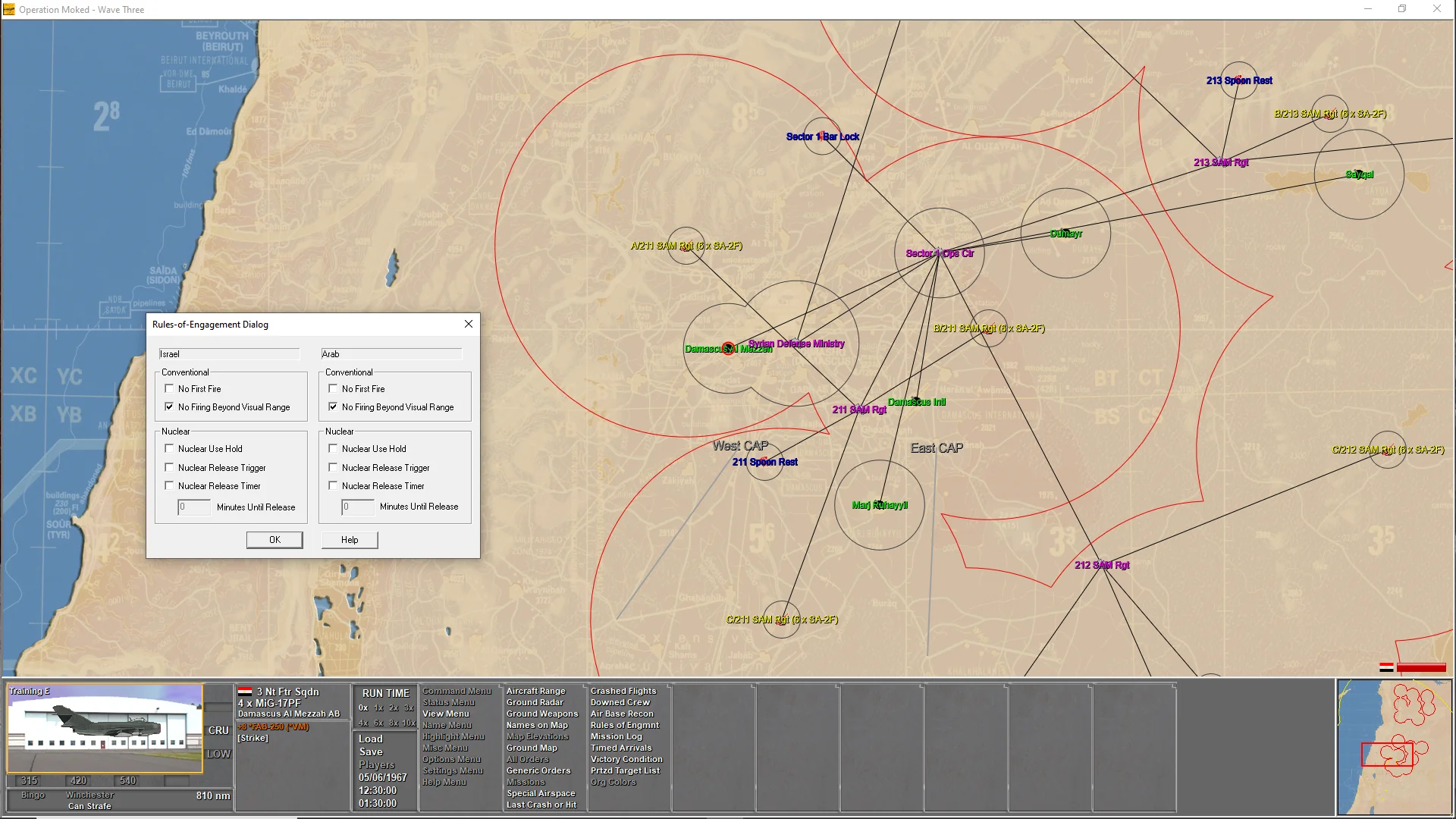Image resolution: width=1456 pixels, height=819 pixels.
Task: Enable Arab Nuclear Use Hold
Action: 333,448
